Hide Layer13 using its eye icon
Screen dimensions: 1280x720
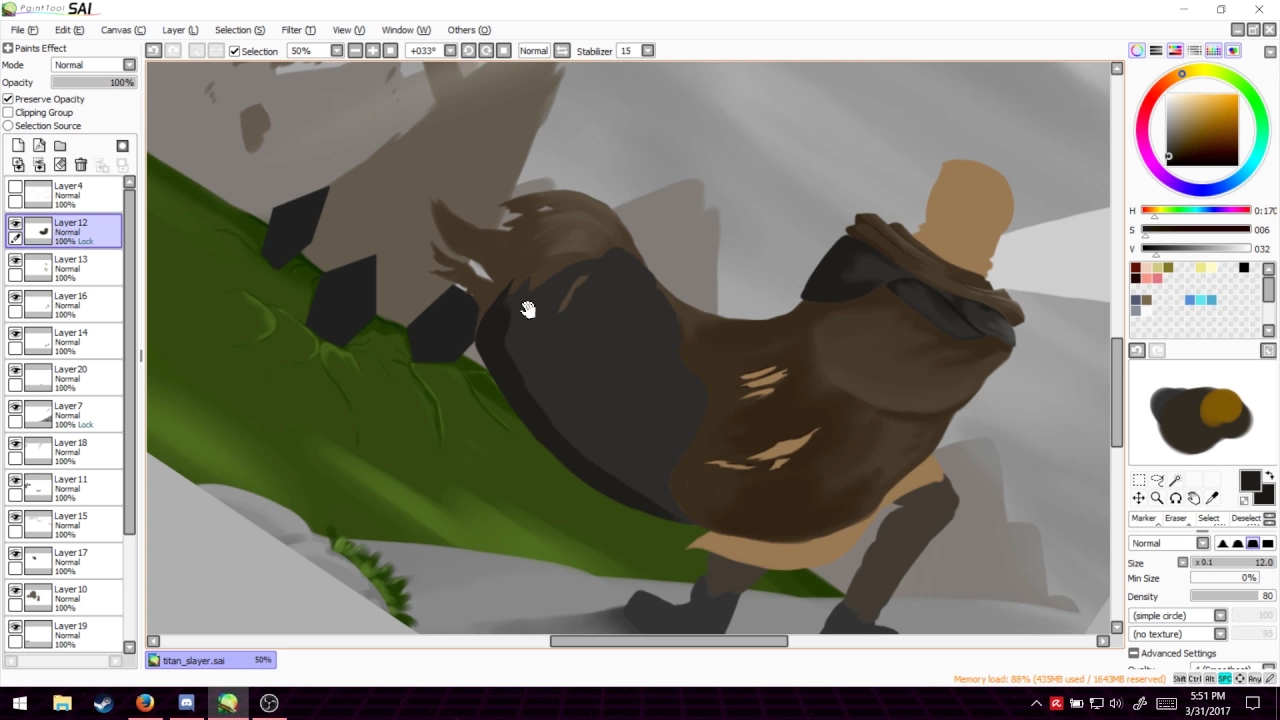(15, 260)
